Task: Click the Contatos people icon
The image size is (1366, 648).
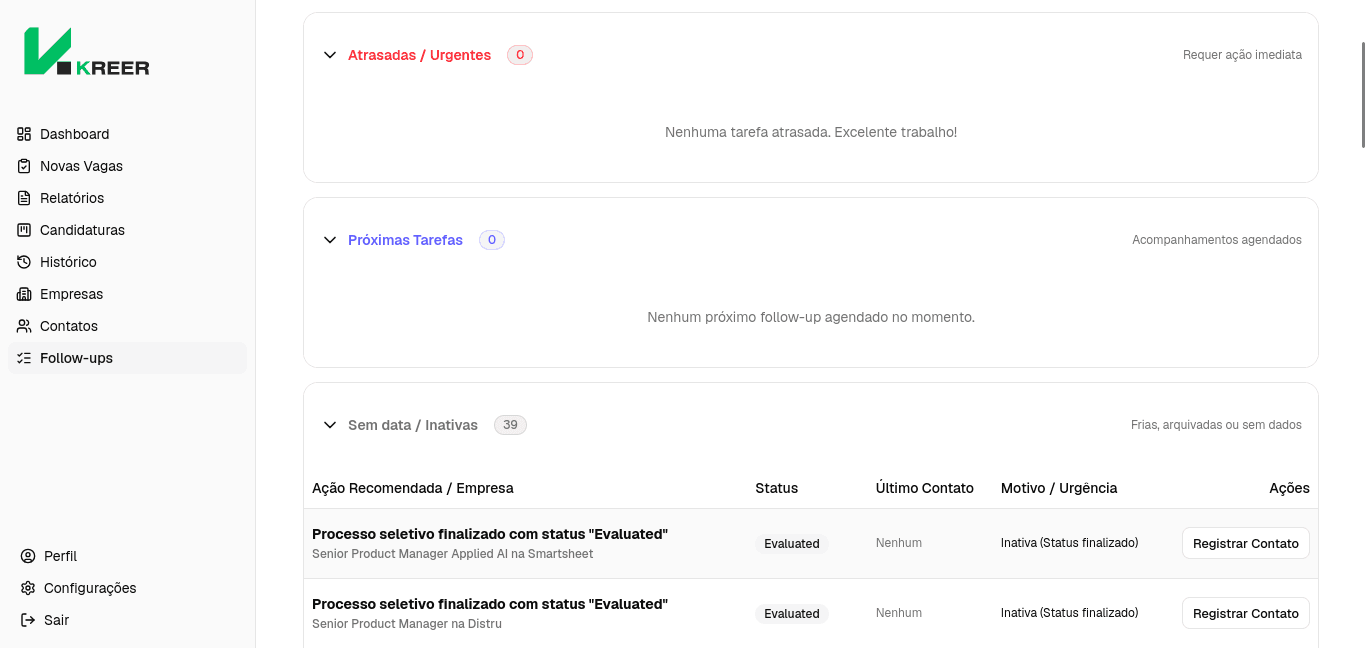Action: click(24, 326)
